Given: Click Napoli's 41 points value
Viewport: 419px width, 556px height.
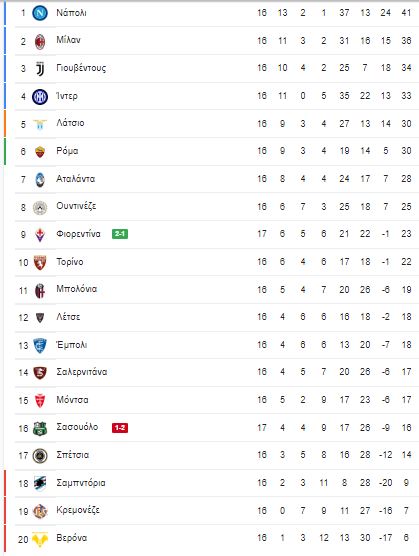Looking at the screenshot, I should [406, 13].
